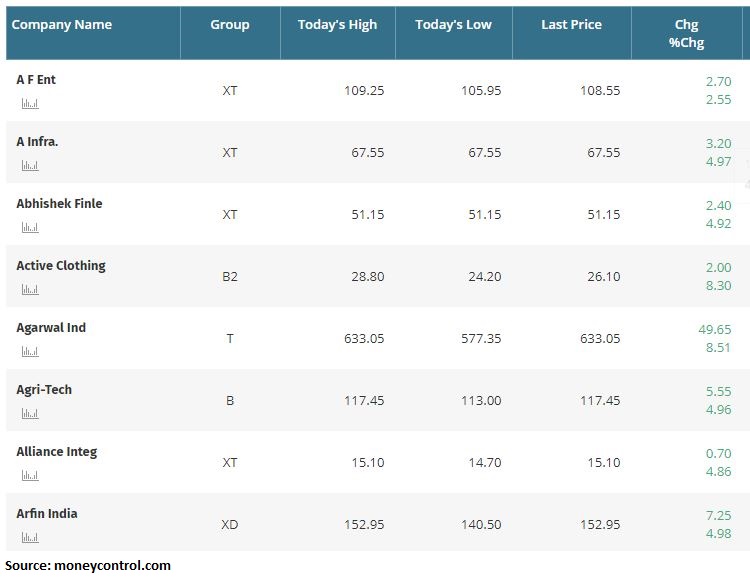The height and width of the screenshot is (578, 750).
Task: Sort table by Last Price header
Action: 571,24
